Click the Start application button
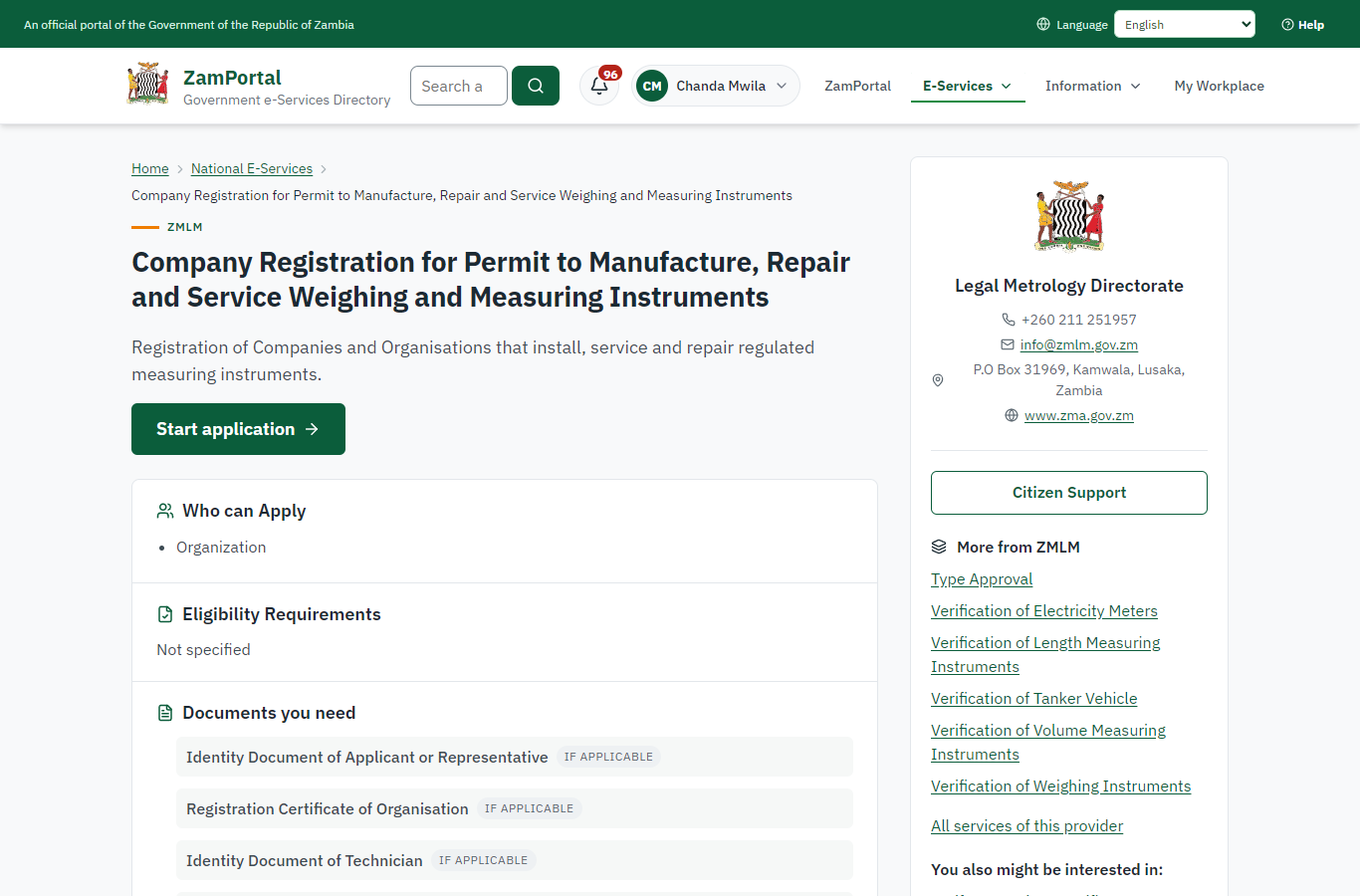The width and height of the screenshot is (1360, 896). click(238, 429)
